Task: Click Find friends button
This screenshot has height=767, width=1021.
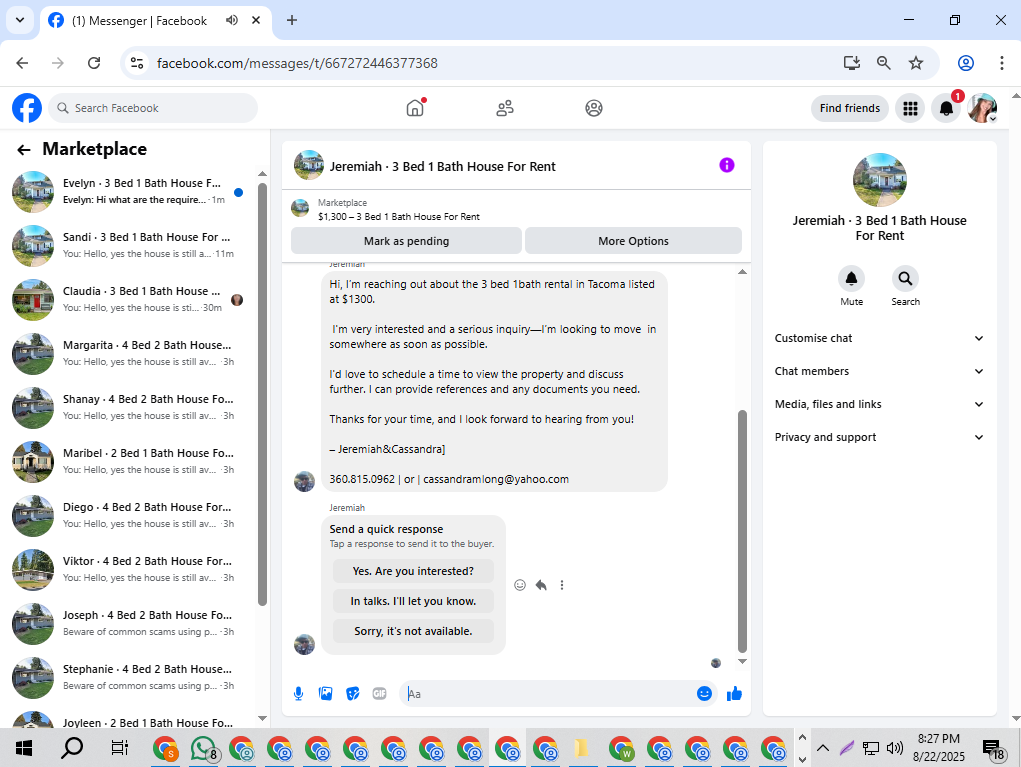Action: [850, 108]
